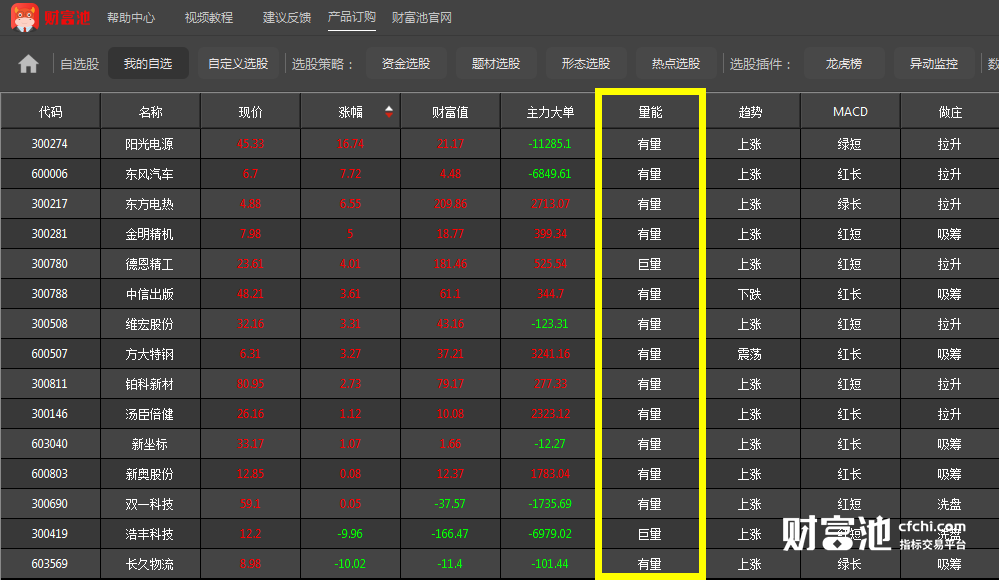Select 维宏股份 stock name

coord(149,324)
